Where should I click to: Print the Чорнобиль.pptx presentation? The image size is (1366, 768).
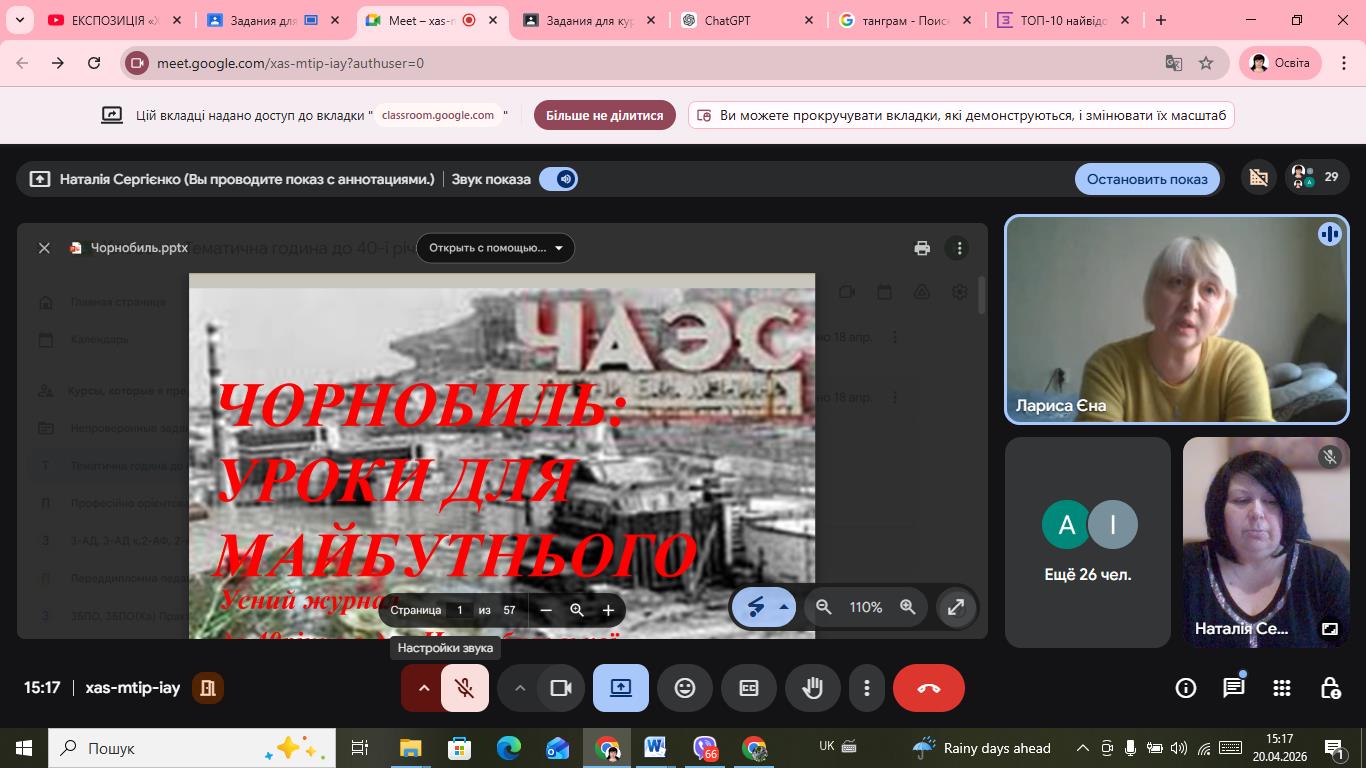point(922,248)
